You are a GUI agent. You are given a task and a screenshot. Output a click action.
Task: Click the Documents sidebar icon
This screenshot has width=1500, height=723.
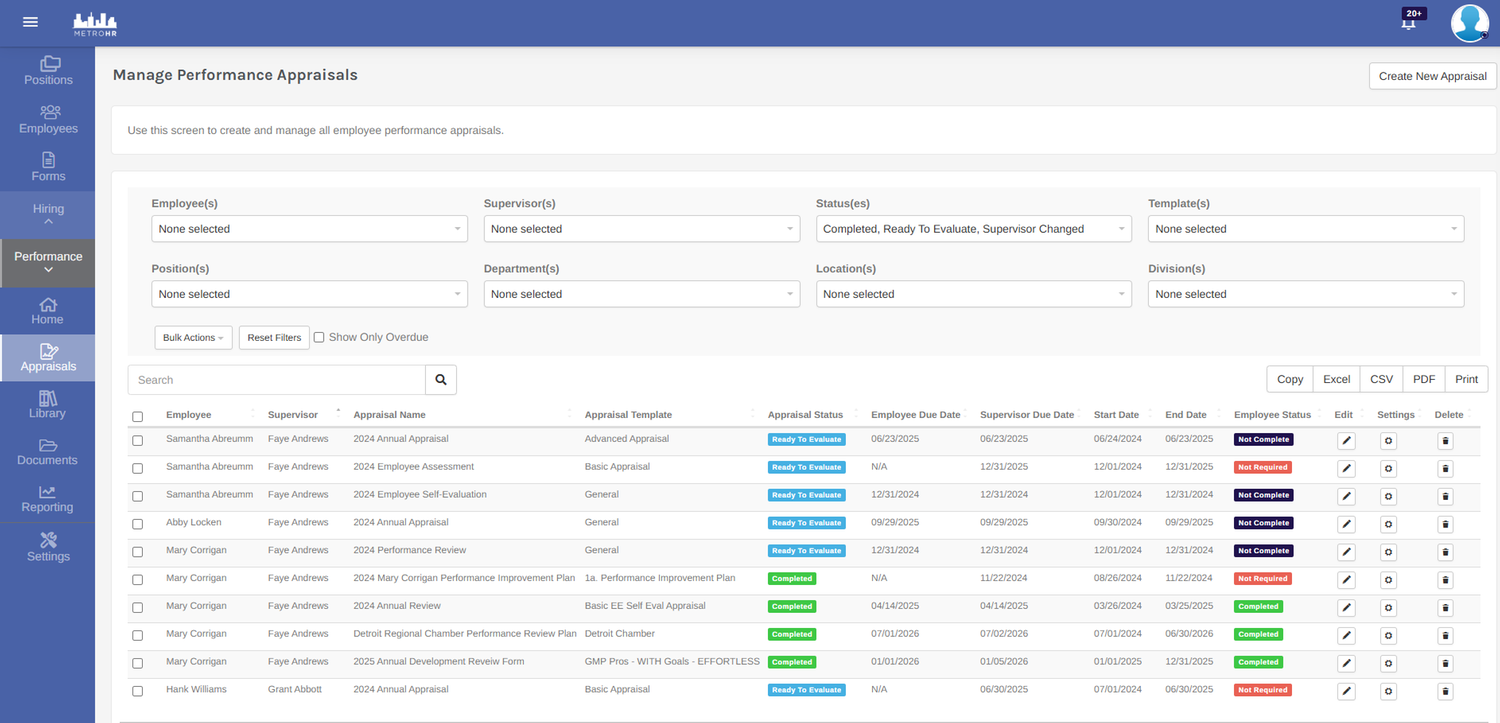click(47, 451)
